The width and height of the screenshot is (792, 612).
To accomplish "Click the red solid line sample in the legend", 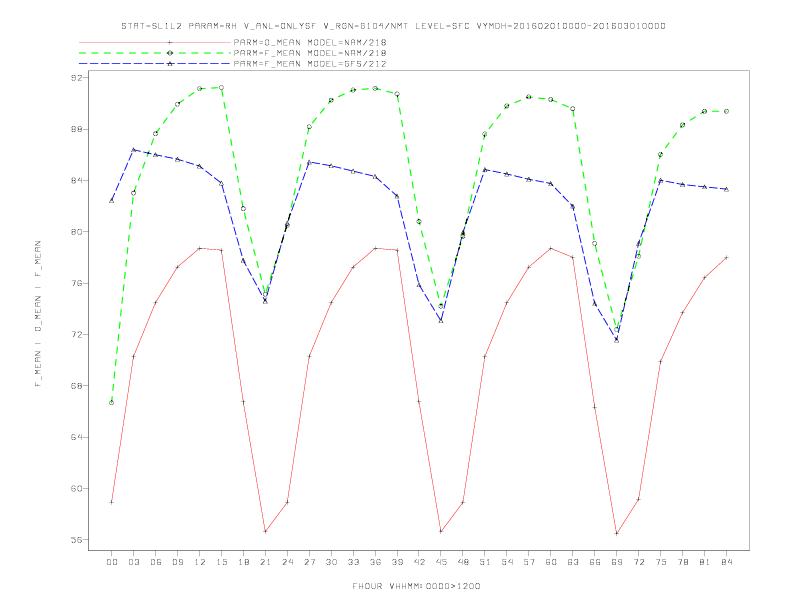I will (x=155, y=42).
